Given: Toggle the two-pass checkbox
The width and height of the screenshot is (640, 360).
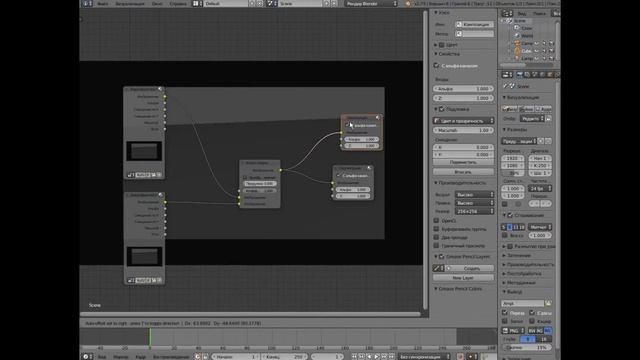Looking at the screenshot, I should pos(436,237).
